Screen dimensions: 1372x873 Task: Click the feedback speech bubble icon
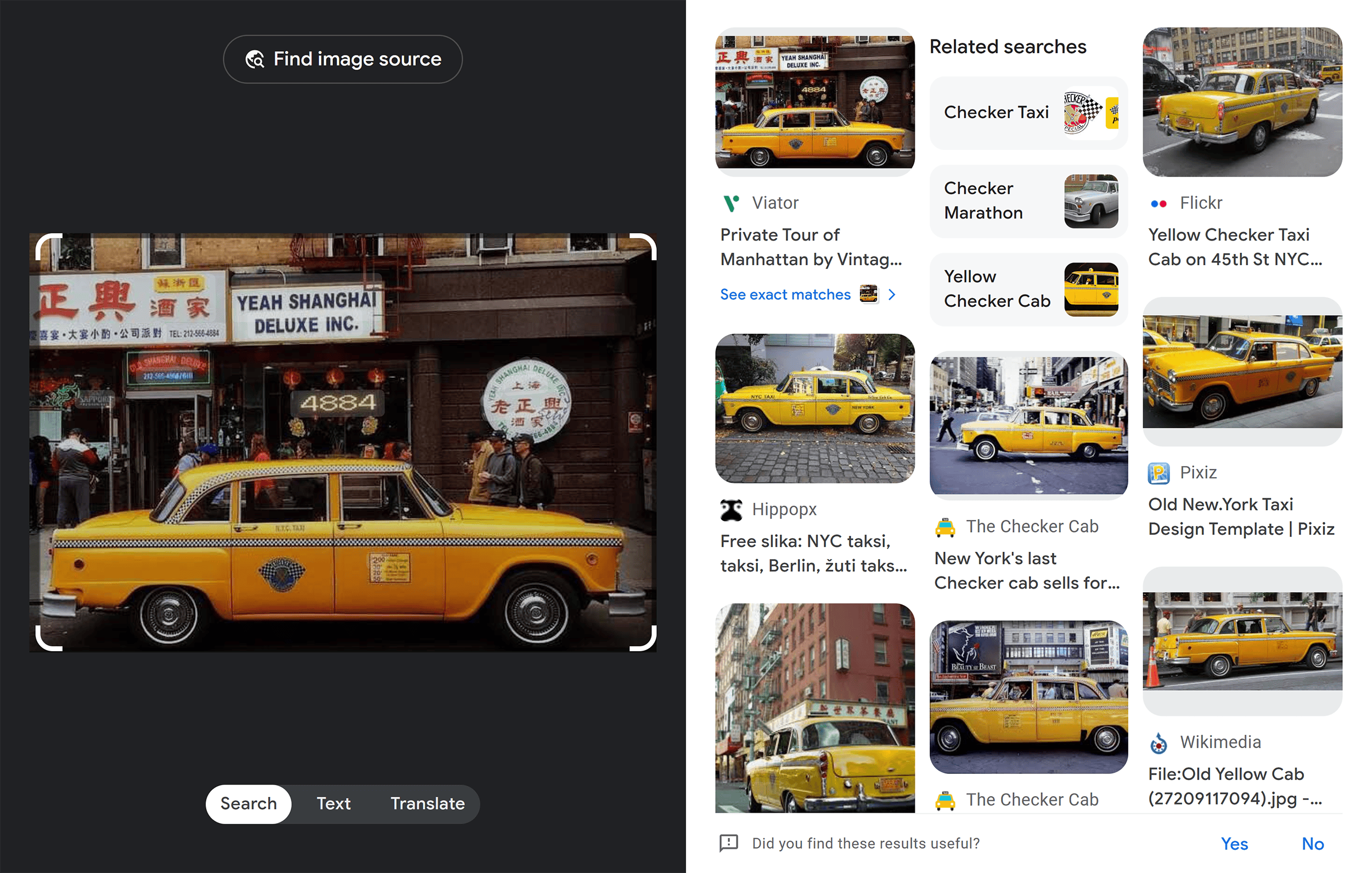[x=729, y=844]
